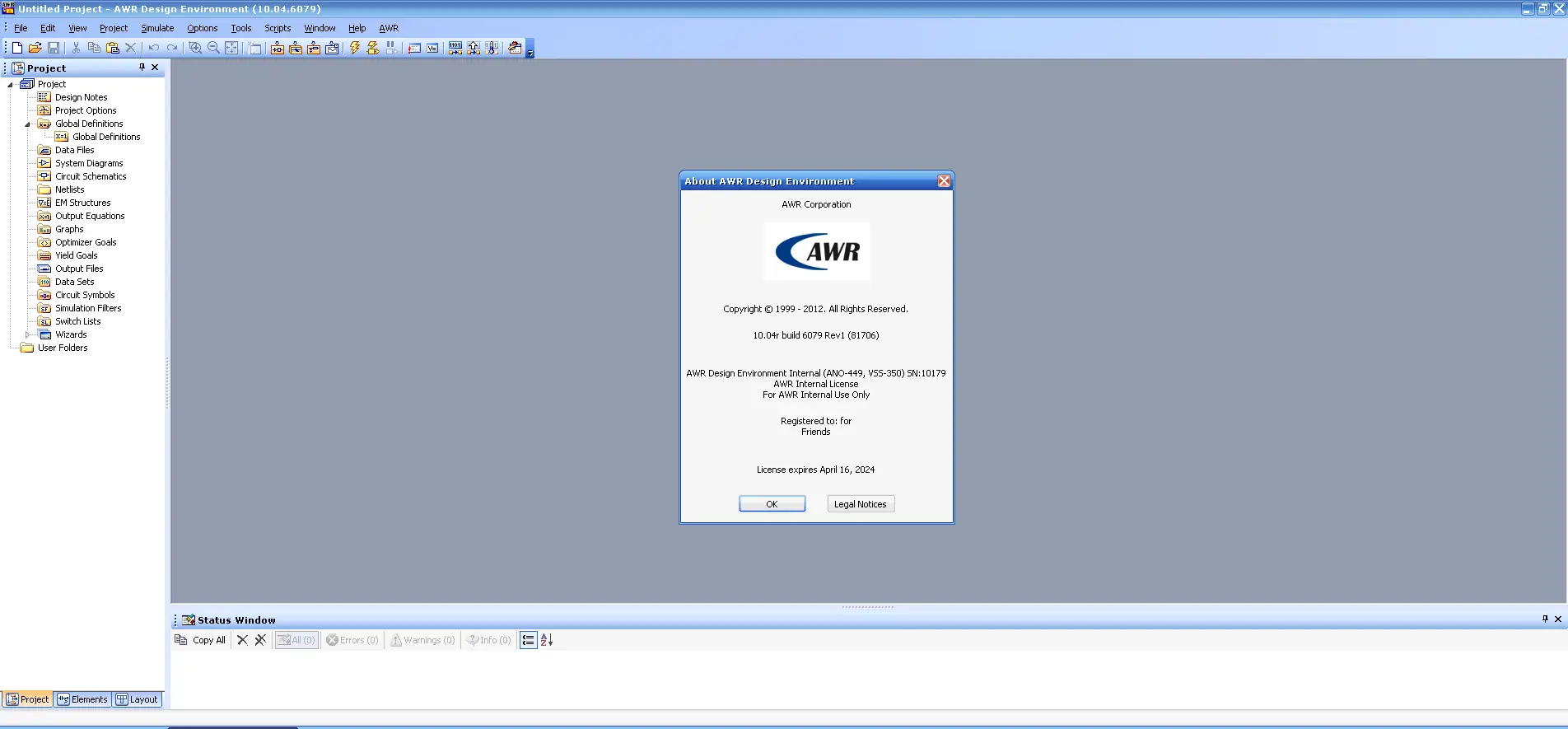
Task: Select Graphs in the project tree
Action: point(69,229)
